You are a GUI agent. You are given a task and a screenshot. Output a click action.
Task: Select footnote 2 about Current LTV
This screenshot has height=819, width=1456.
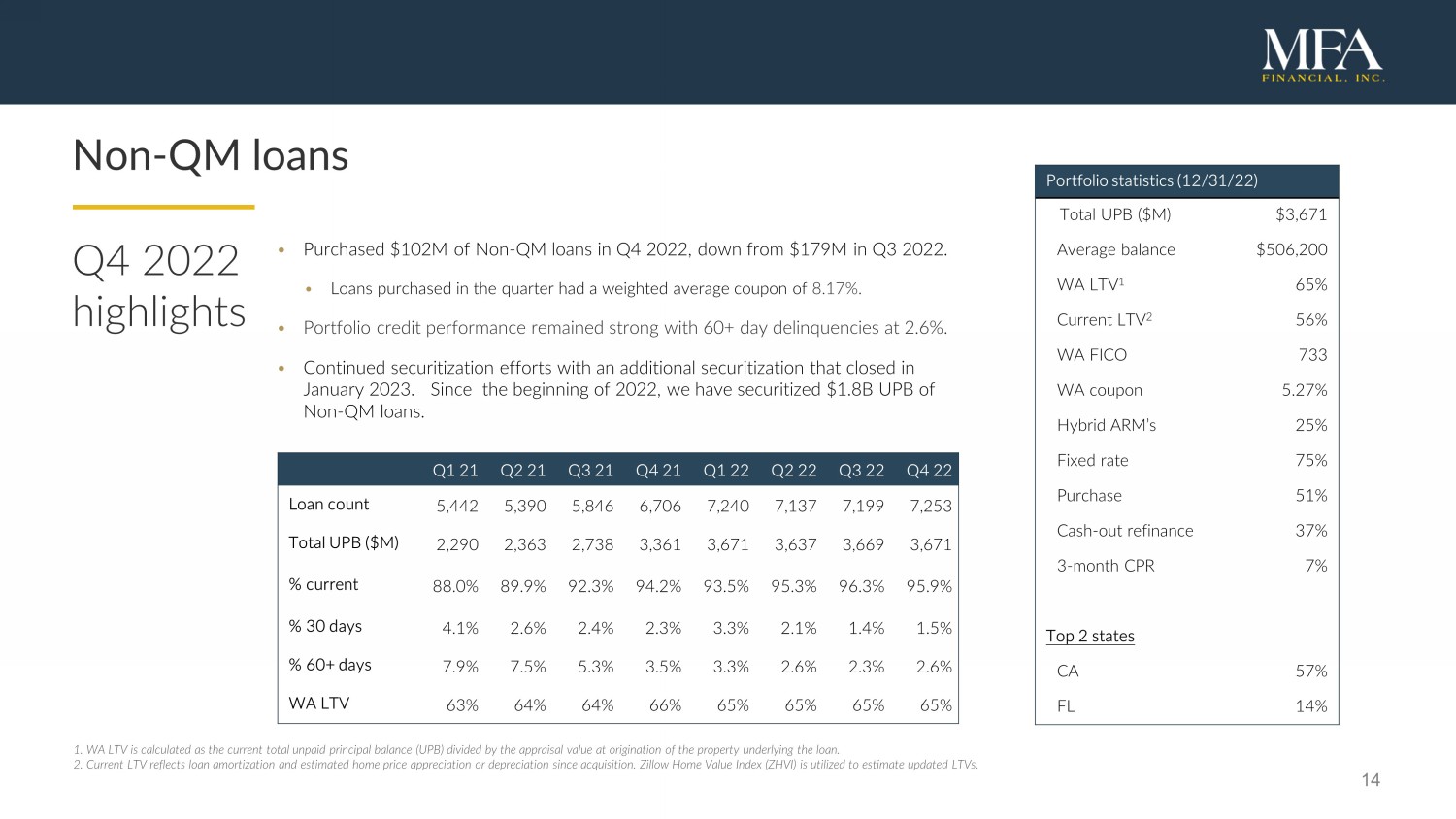click(x=525, y=765)
